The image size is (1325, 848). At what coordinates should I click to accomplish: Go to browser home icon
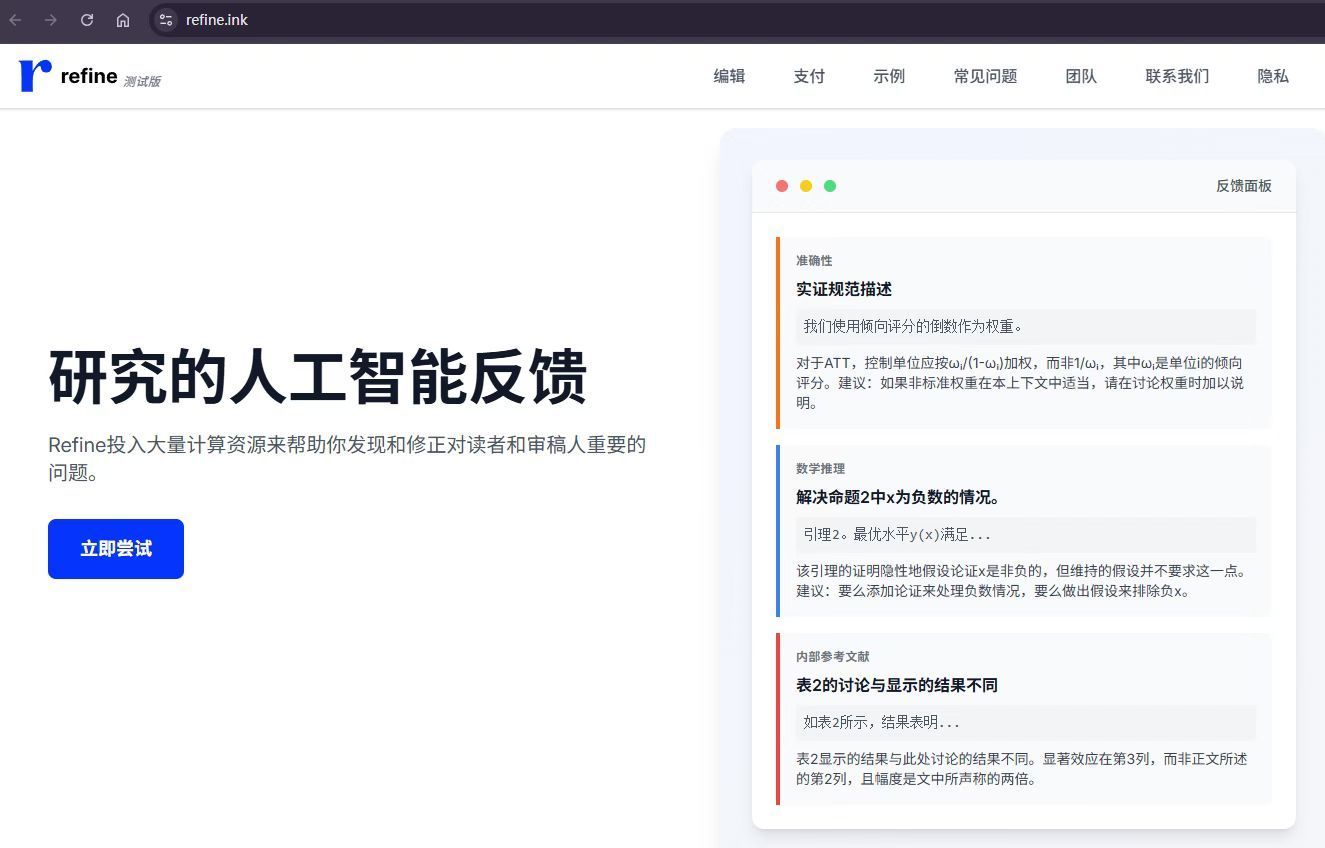coord(123,20)
